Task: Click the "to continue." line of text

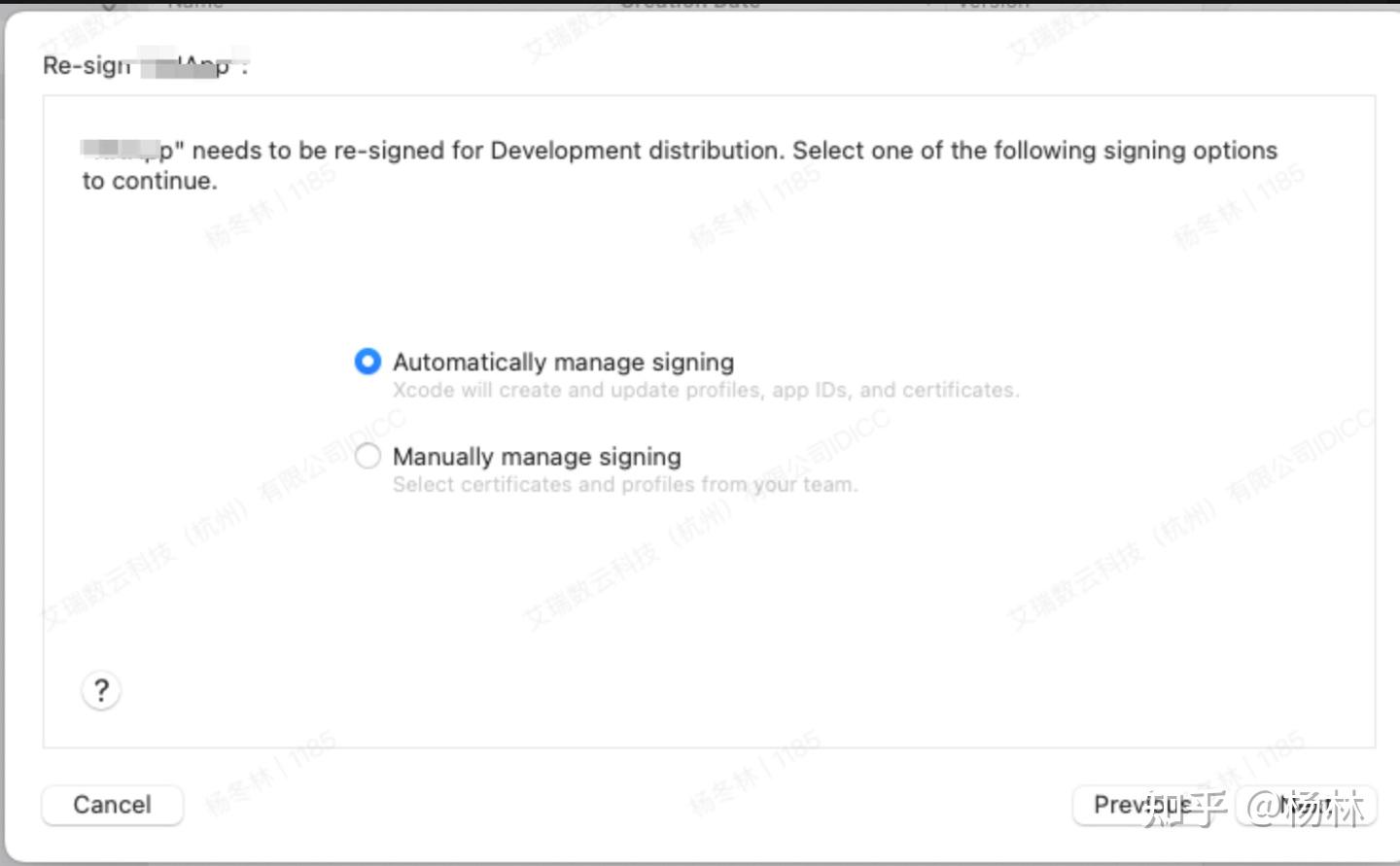Action: [150, 182]
